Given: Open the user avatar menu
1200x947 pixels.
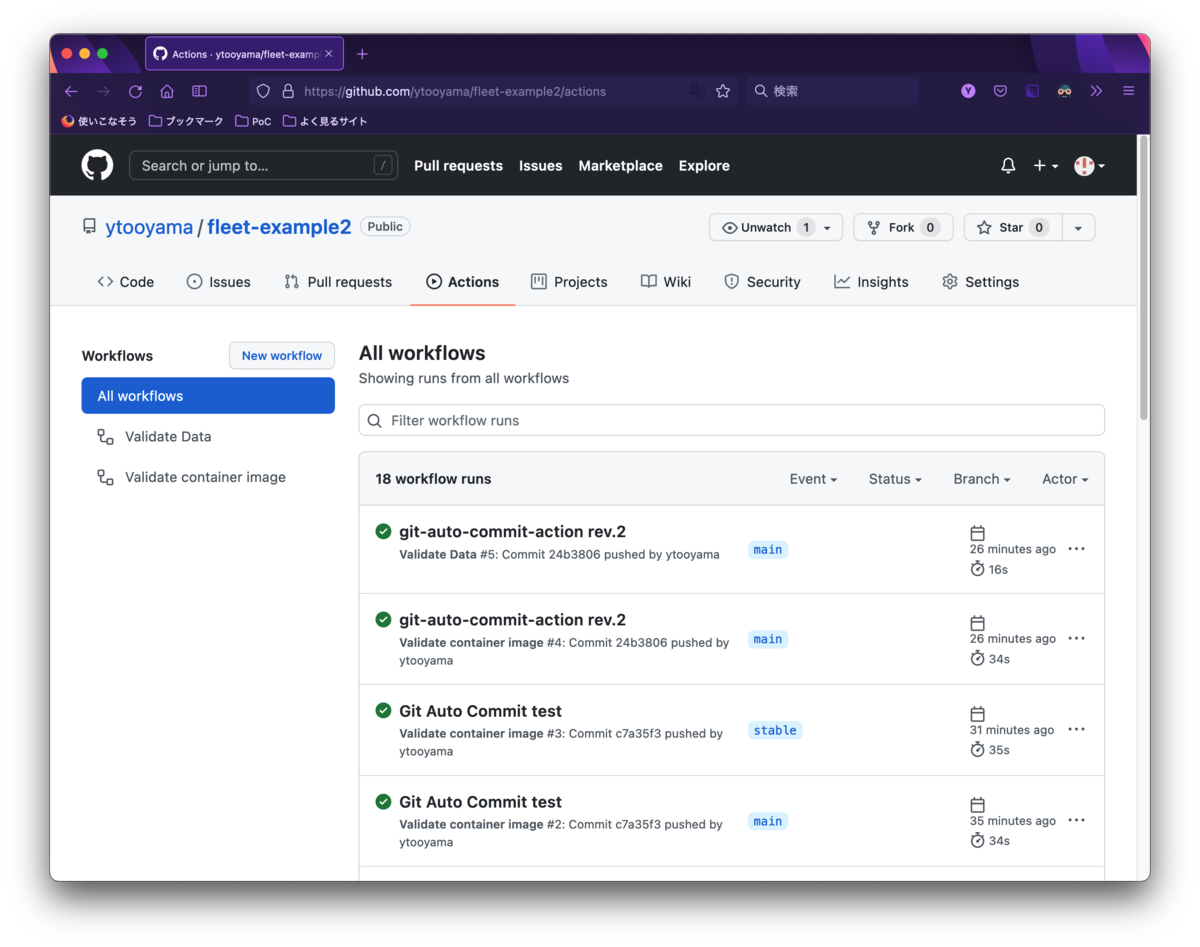Looking at the screenshot, I should (1089, 166).
